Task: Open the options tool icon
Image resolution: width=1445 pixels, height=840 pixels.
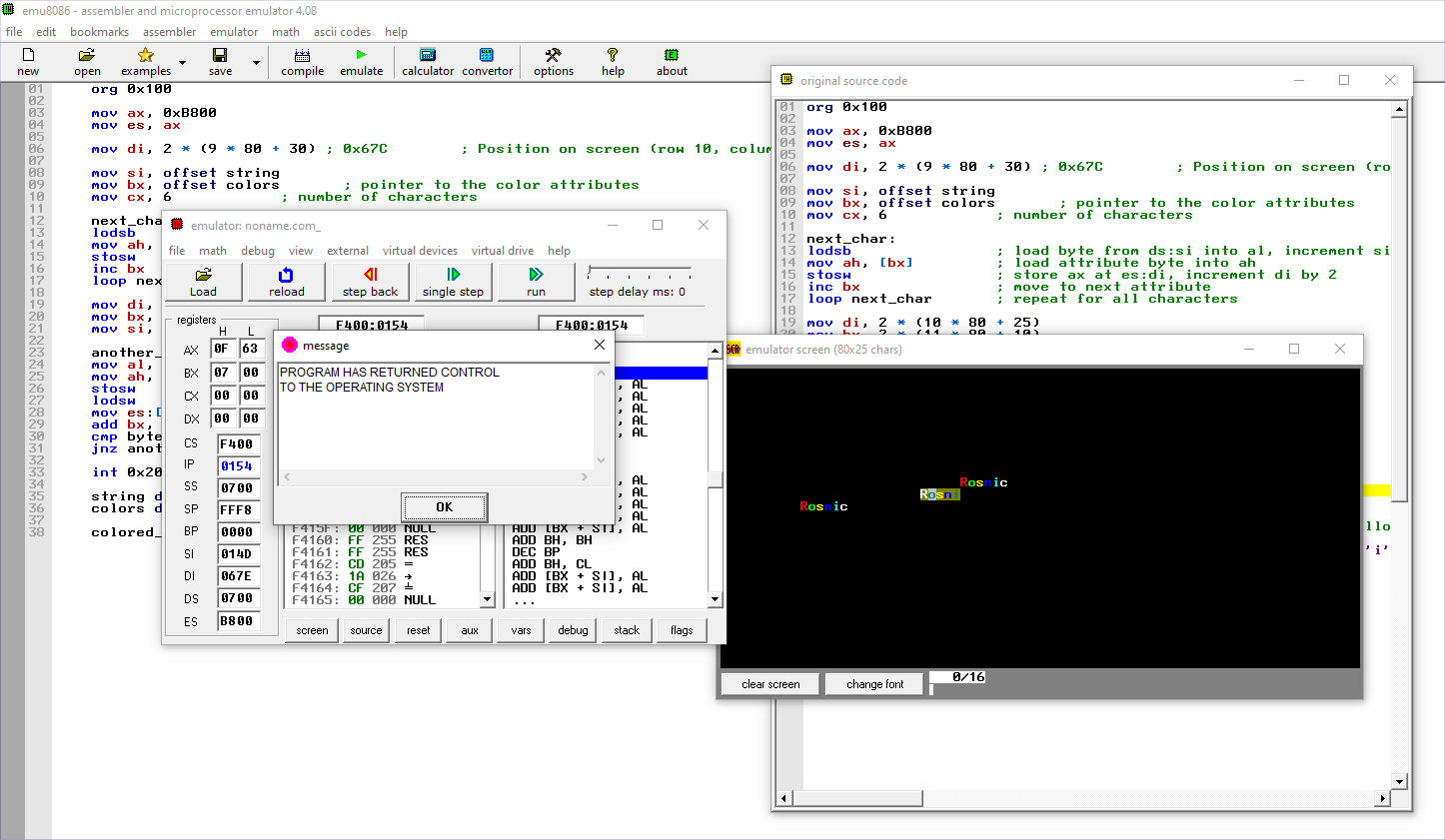Action: click(x=553, y=61)
